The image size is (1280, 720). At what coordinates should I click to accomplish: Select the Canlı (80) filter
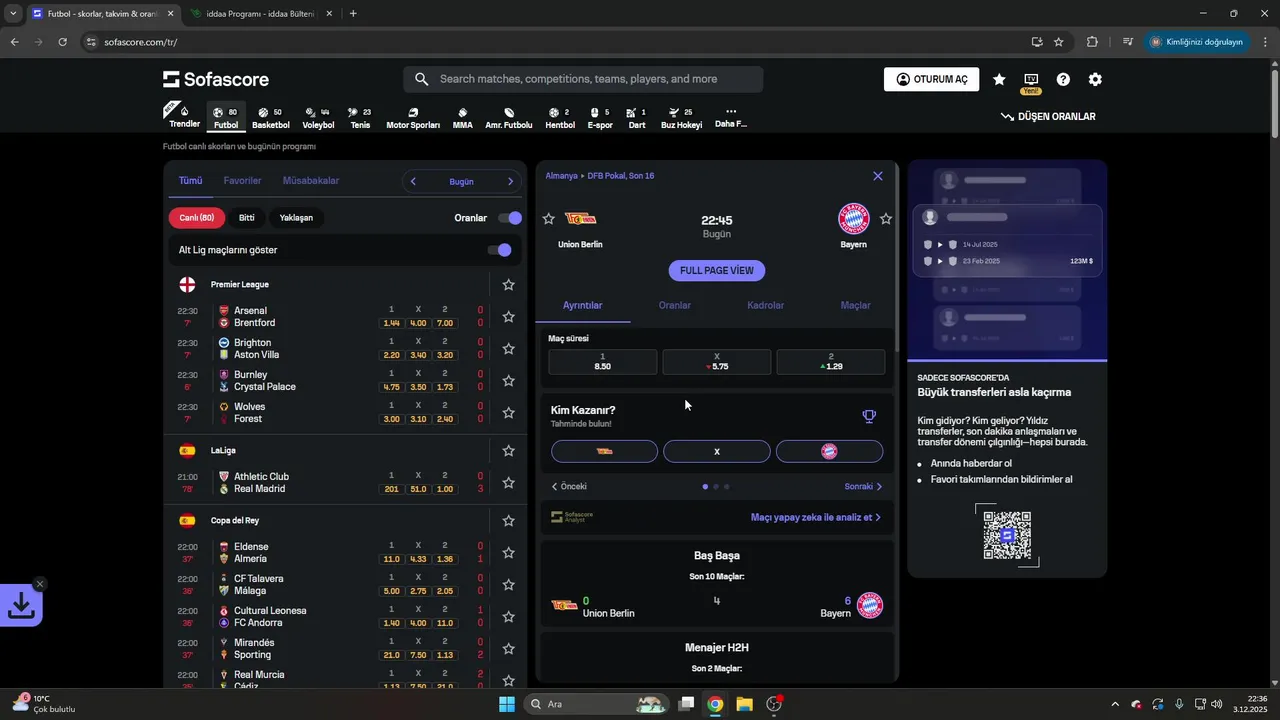coord(197,218)
